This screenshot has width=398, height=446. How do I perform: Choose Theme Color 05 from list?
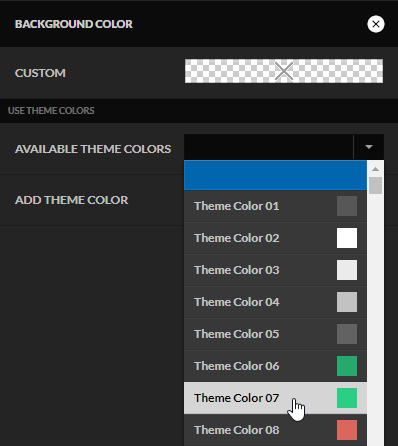click(275, 334)
